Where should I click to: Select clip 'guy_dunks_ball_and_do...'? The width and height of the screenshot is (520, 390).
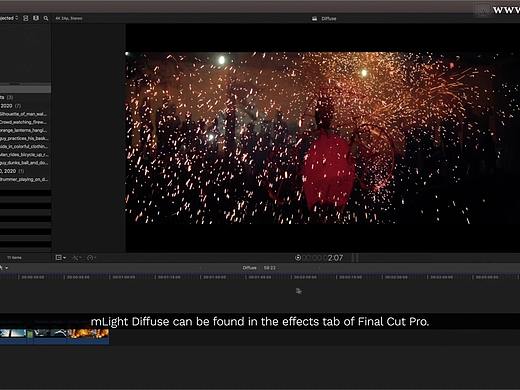click(x=24, y=163)
